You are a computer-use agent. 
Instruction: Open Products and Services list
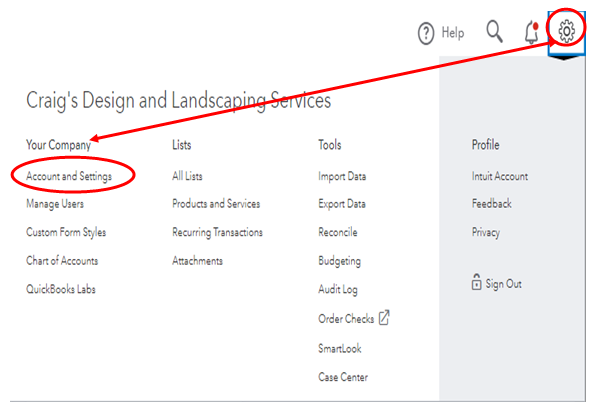(216, 204)
